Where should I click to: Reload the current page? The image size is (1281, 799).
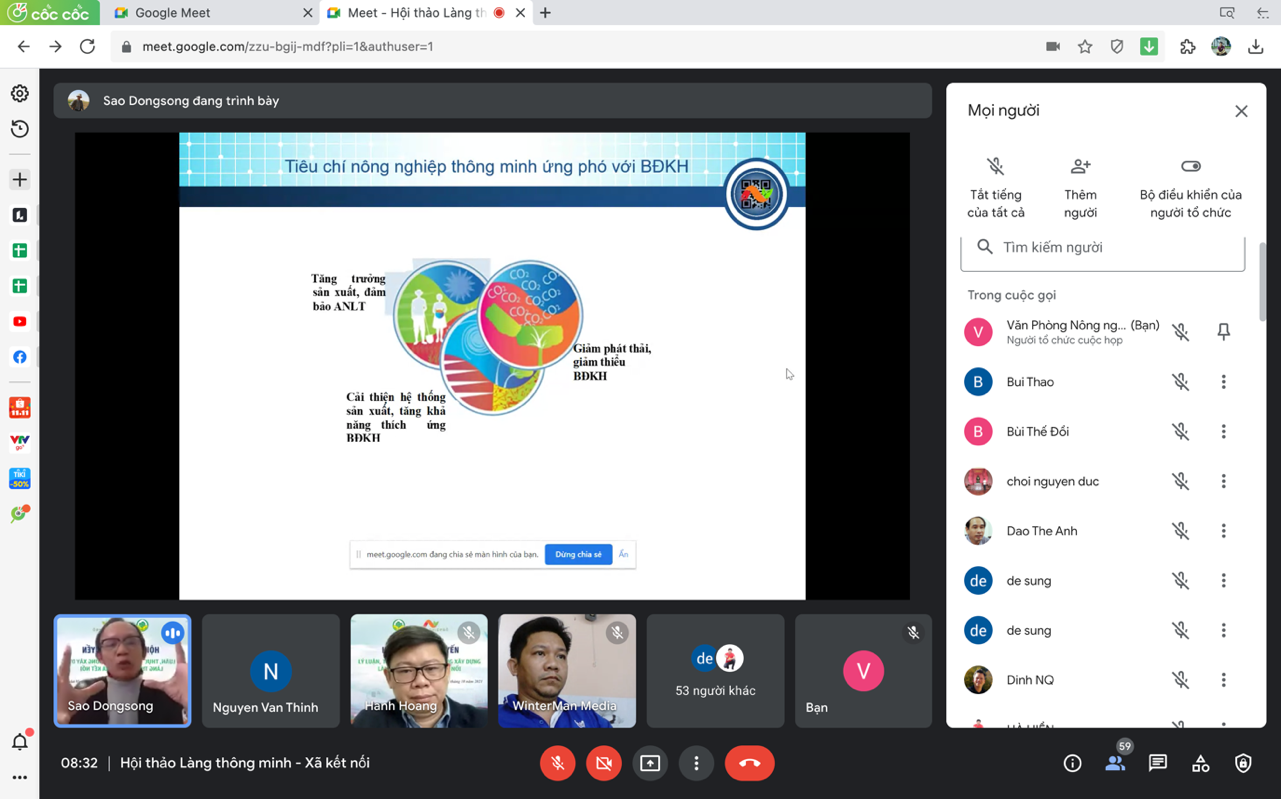[87, 47]
